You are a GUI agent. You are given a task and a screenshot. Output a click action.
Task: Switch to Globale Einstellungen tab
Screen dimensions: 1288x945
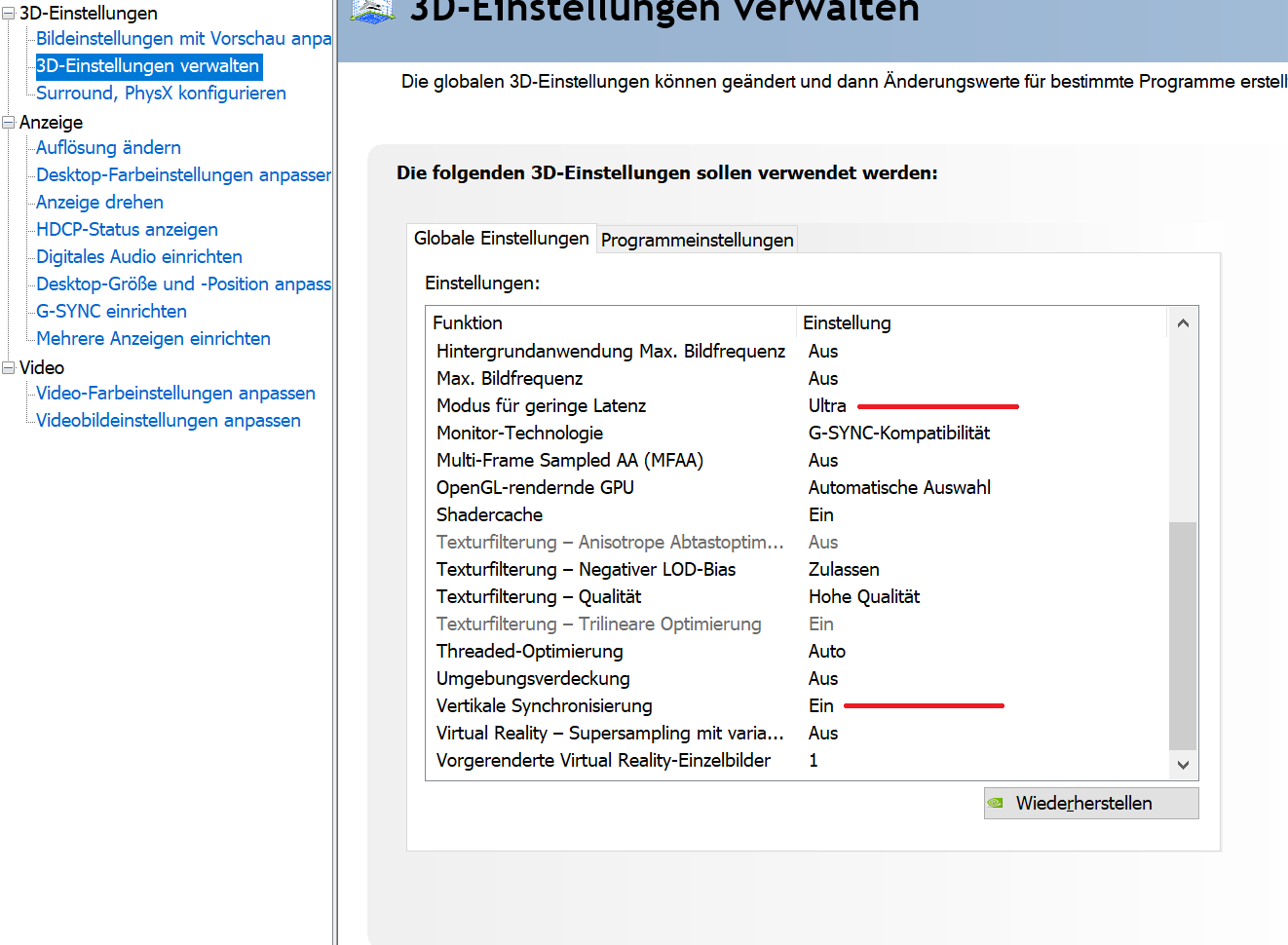tap(501, 239)
